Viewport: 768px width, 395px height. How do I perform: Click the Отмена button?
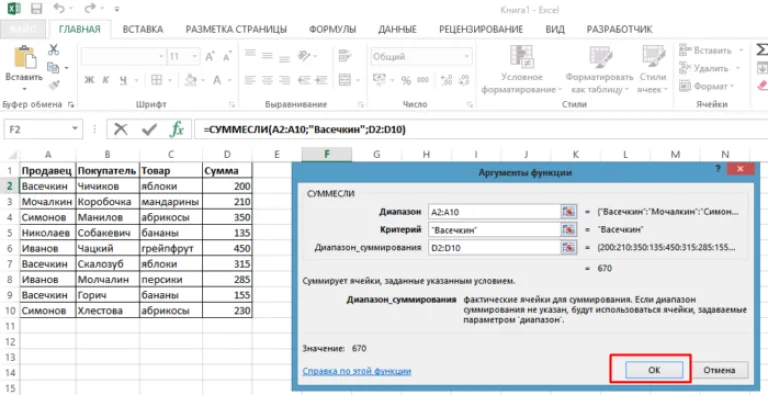(x=720, y=370)
